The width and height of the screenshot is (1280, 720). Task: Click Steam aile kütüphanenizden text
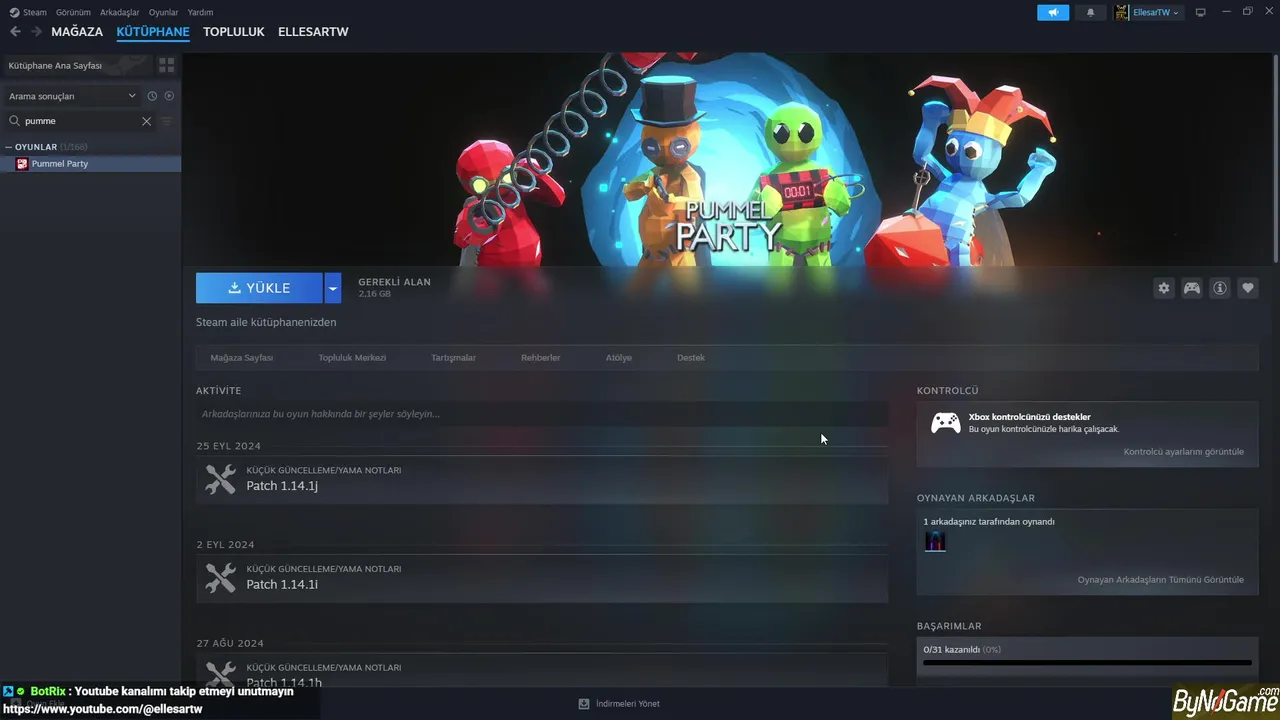tap(266, 323)
